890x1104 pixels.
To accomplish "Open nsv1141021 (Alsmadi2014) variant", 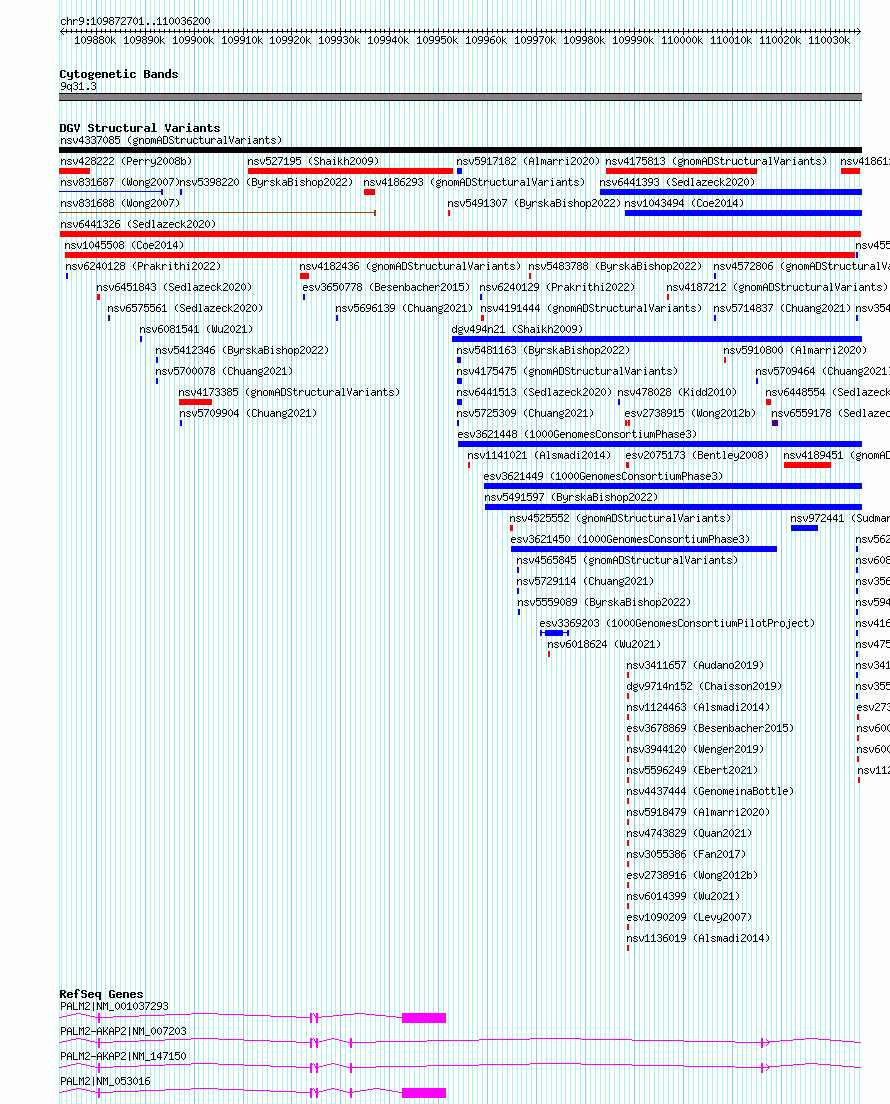I will (x=539, y=456).
